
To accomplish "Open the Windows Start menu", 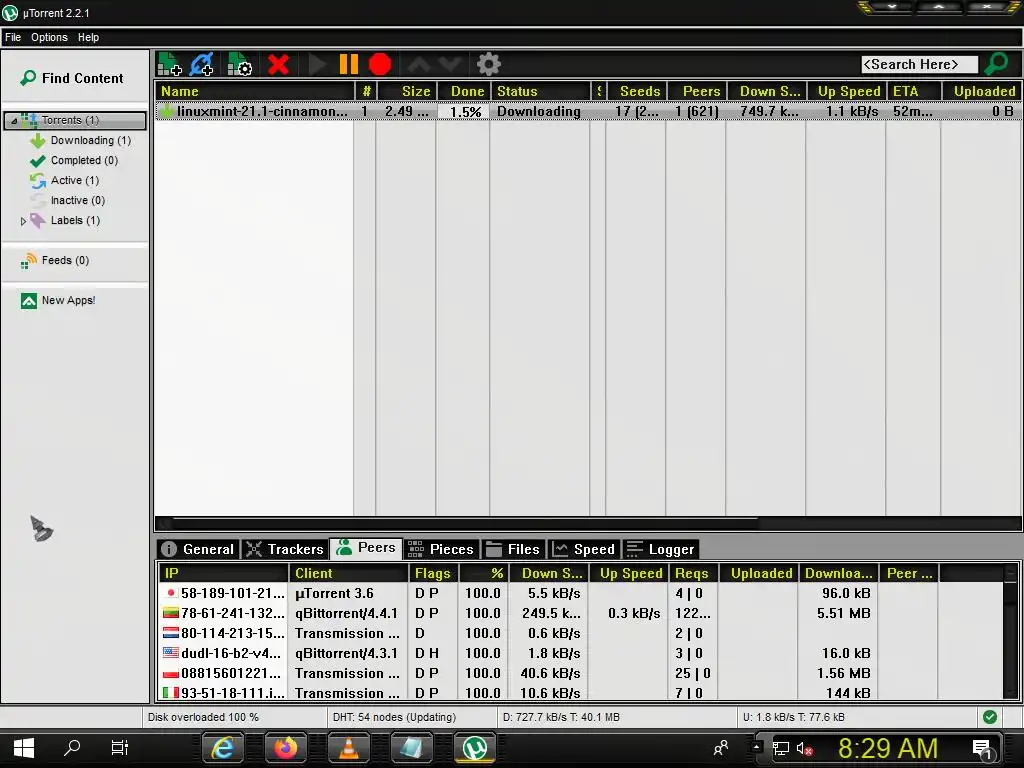I will pyautogui.click(x=24, y=748).
